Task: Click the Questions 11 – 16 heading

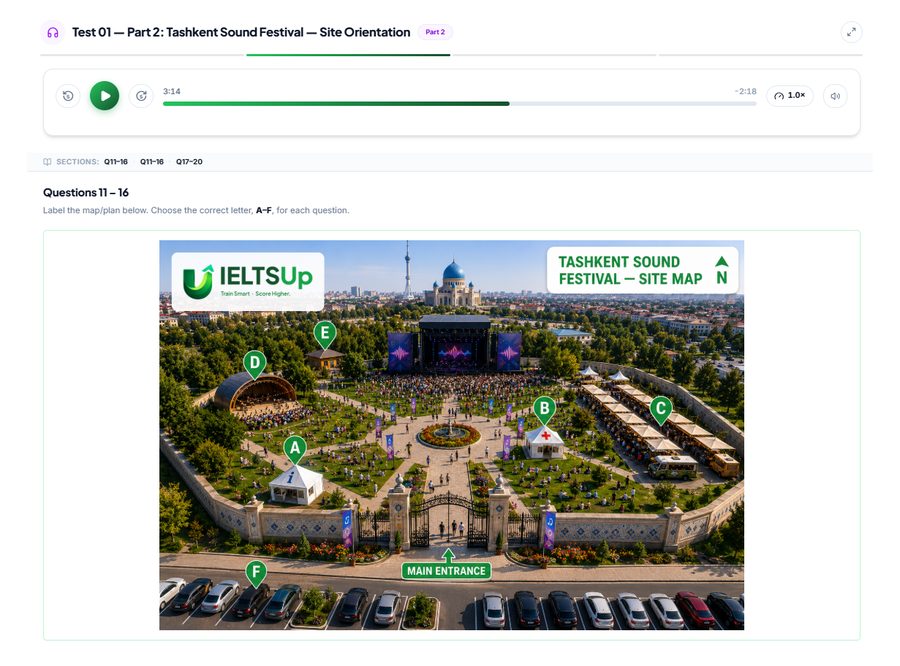Action: 86,192
